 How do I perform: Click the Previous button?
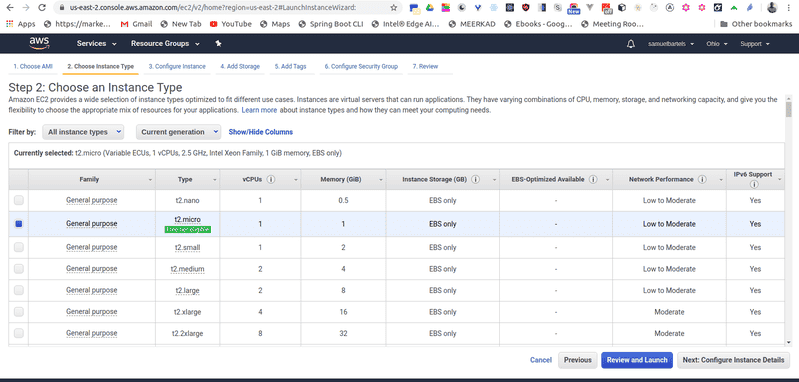(x=577, y=360)
